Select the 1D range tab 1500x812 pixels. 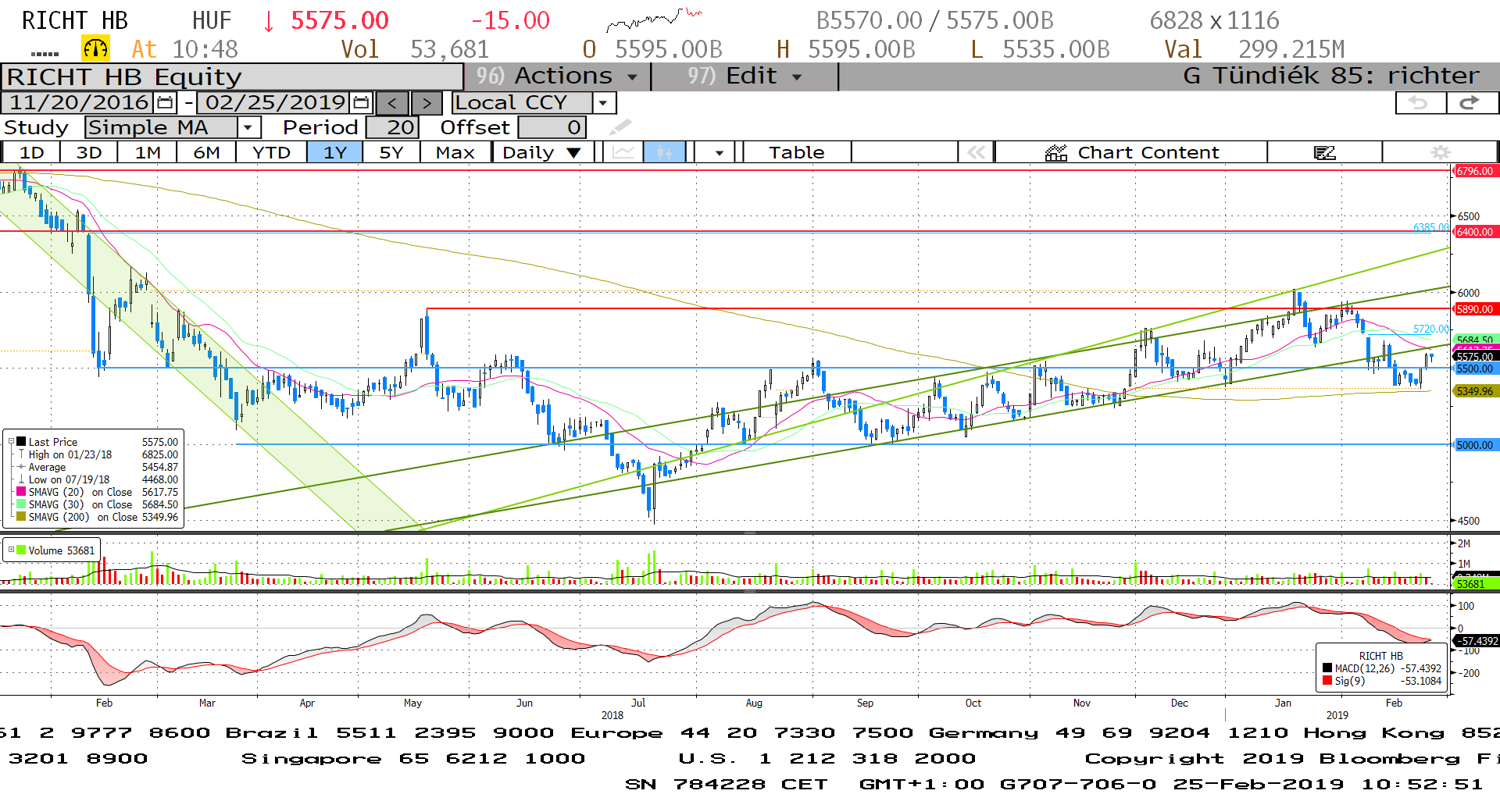[x=31, y=152]
